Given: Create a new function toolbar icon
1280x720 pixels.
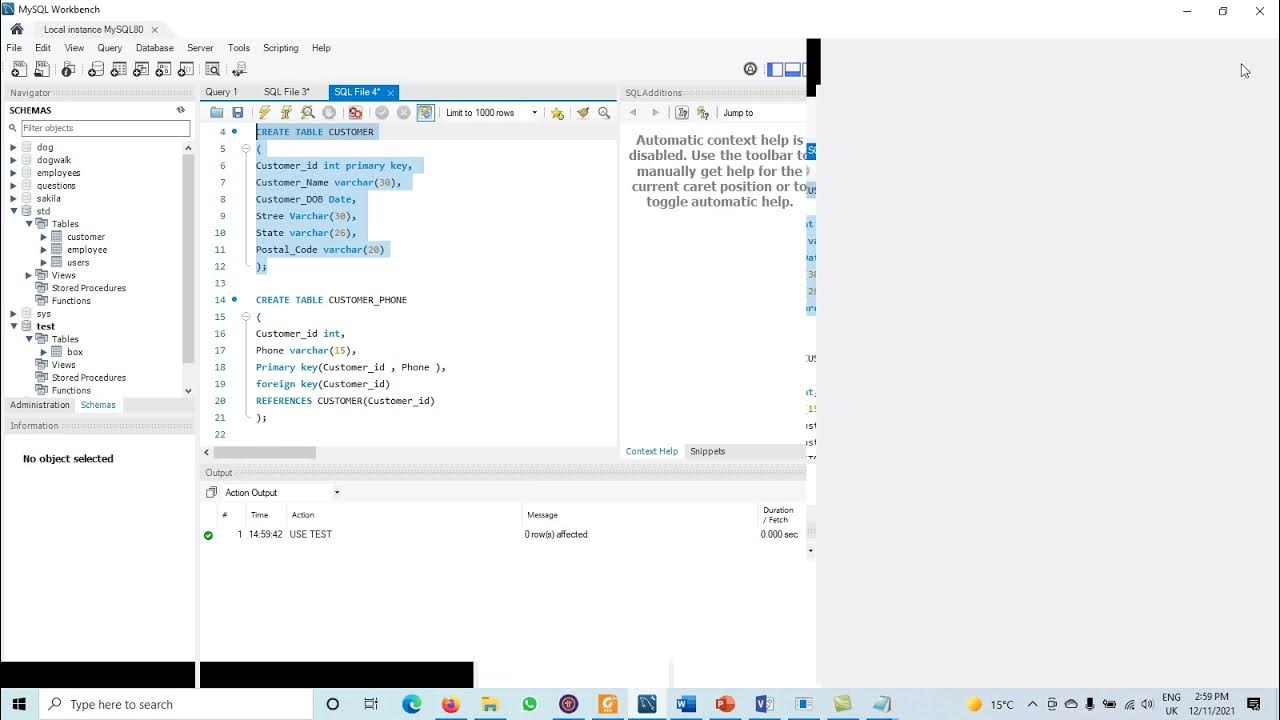Looking at the screenshot, I should 185,69.
